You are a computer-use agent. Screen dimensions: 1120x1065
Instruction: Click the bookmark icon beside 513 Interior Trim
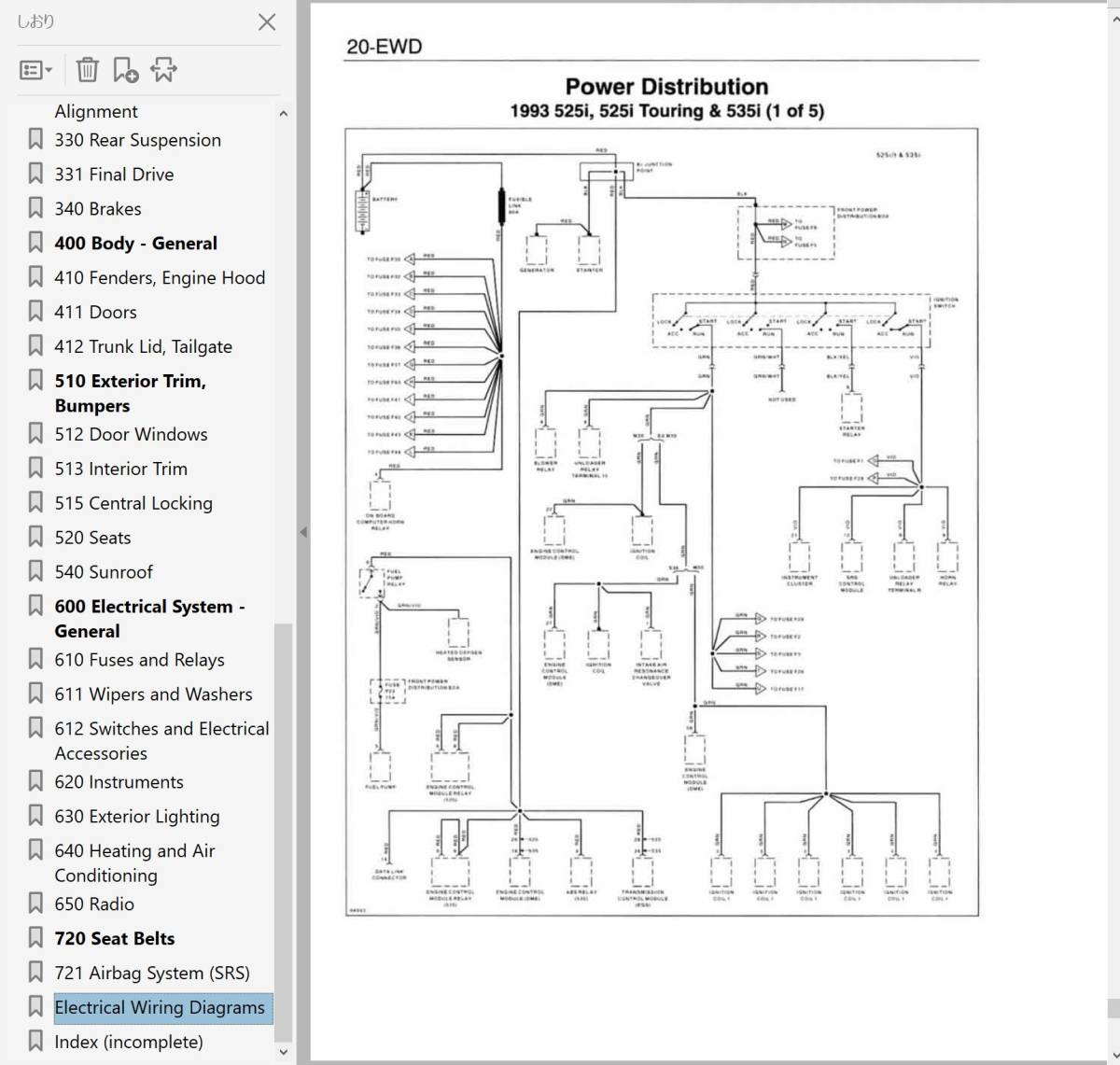35,469
